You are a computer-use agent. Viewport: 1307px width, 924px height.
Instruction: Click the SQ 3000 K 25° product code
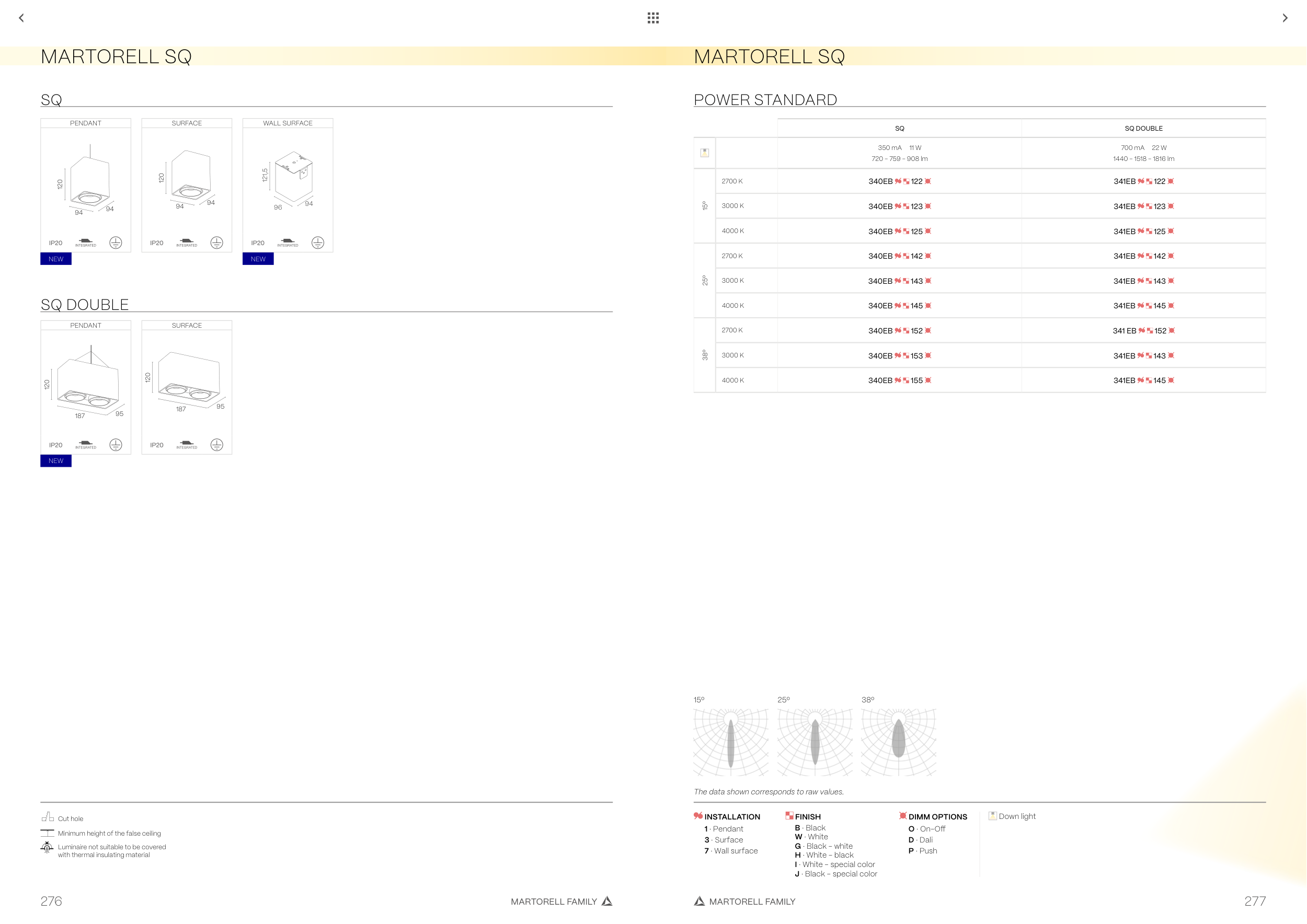[899, 281]
